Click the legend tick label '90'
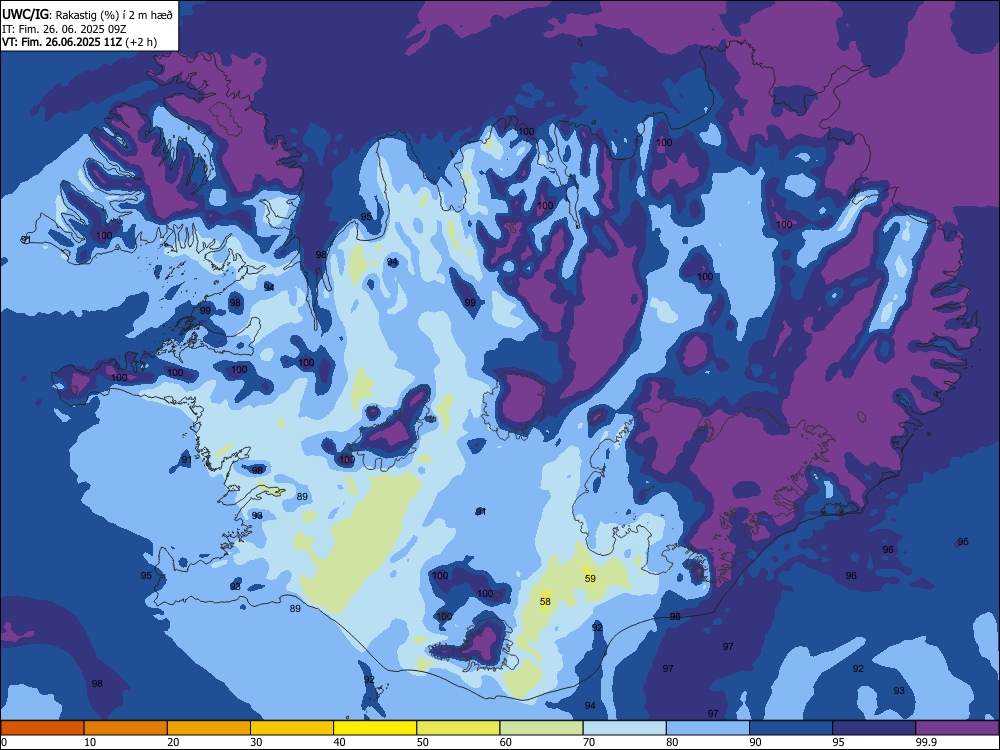Viewport: 1000px width, 750px height. click(x=755, y=742)
